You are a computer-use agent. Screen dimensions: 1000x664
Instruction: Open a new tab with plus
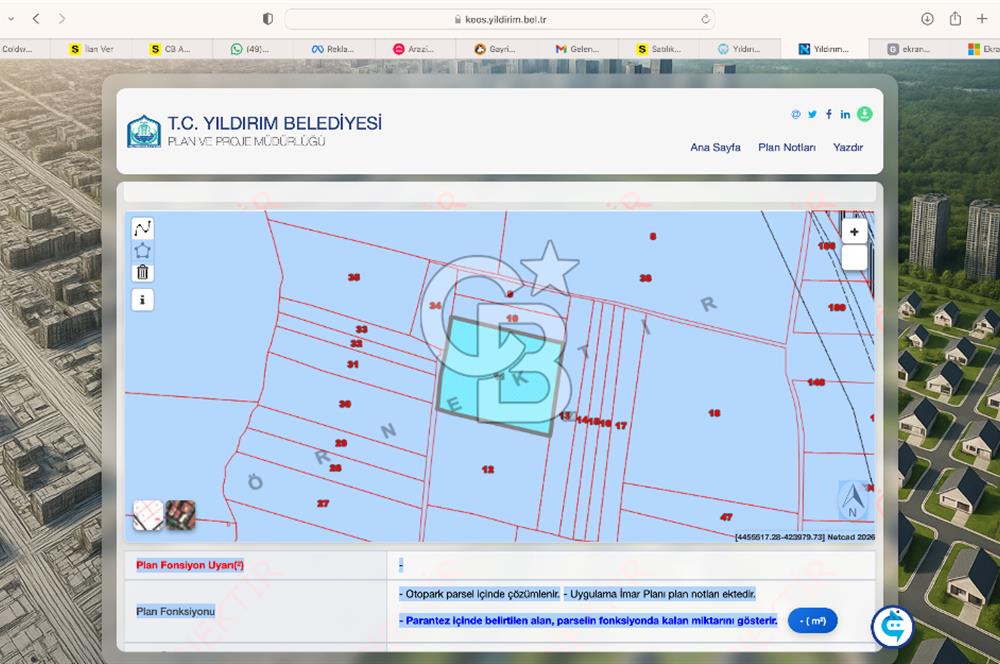tap(982, 19)
